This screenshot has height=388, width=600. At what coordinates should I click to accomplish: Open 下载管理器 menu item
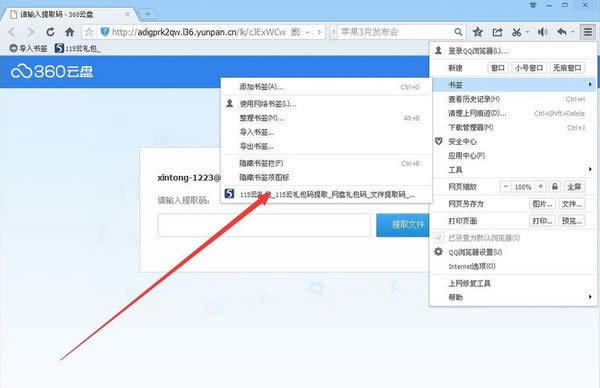point(513,127)
